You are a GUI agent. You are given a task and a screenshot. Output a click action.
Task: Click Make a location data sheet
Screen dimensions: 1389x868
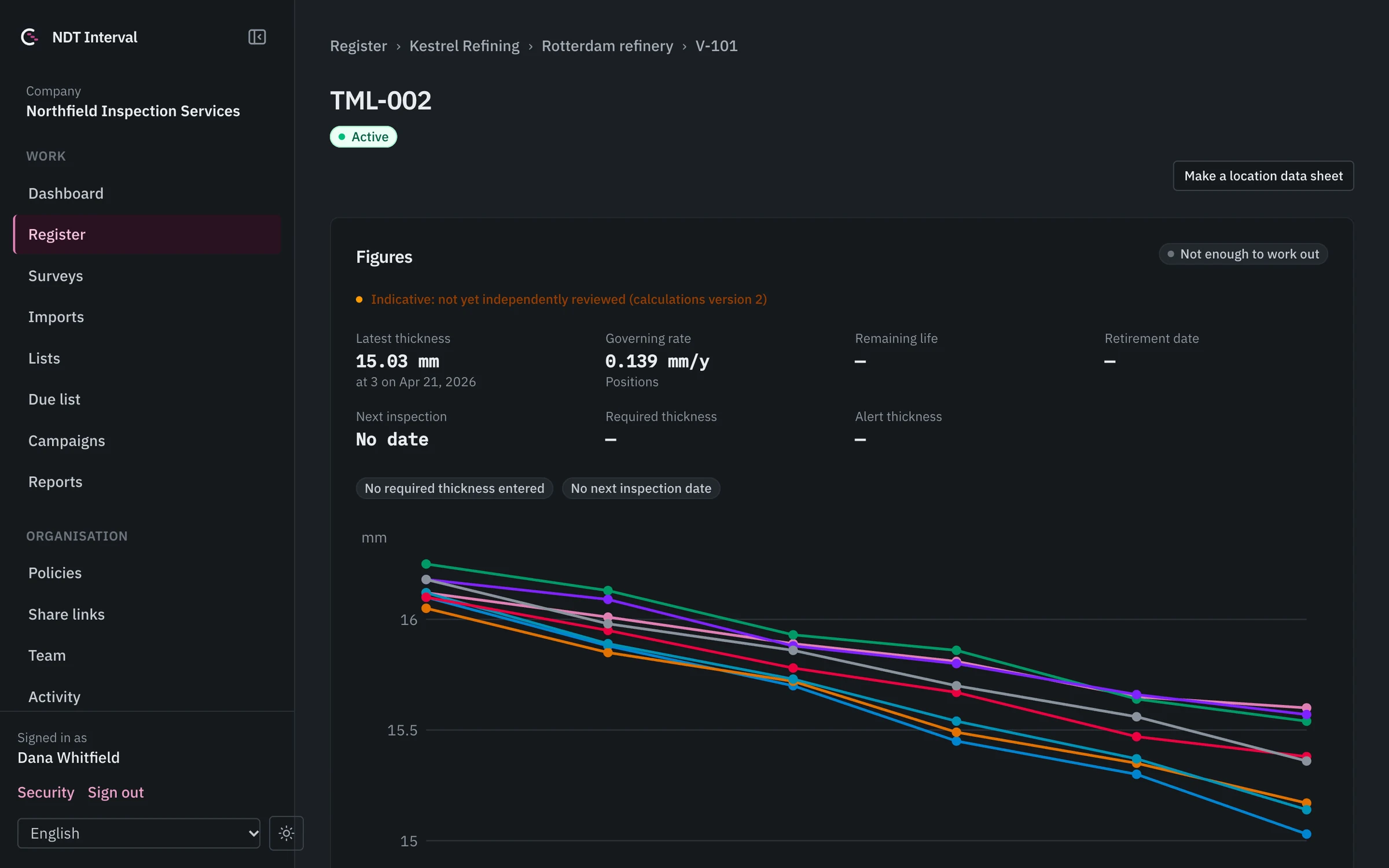click(1263, 176)
